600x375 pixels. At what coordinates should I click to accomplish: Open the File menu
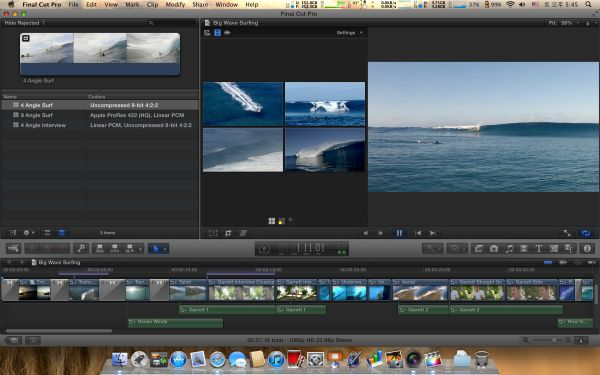pos(73,5)
